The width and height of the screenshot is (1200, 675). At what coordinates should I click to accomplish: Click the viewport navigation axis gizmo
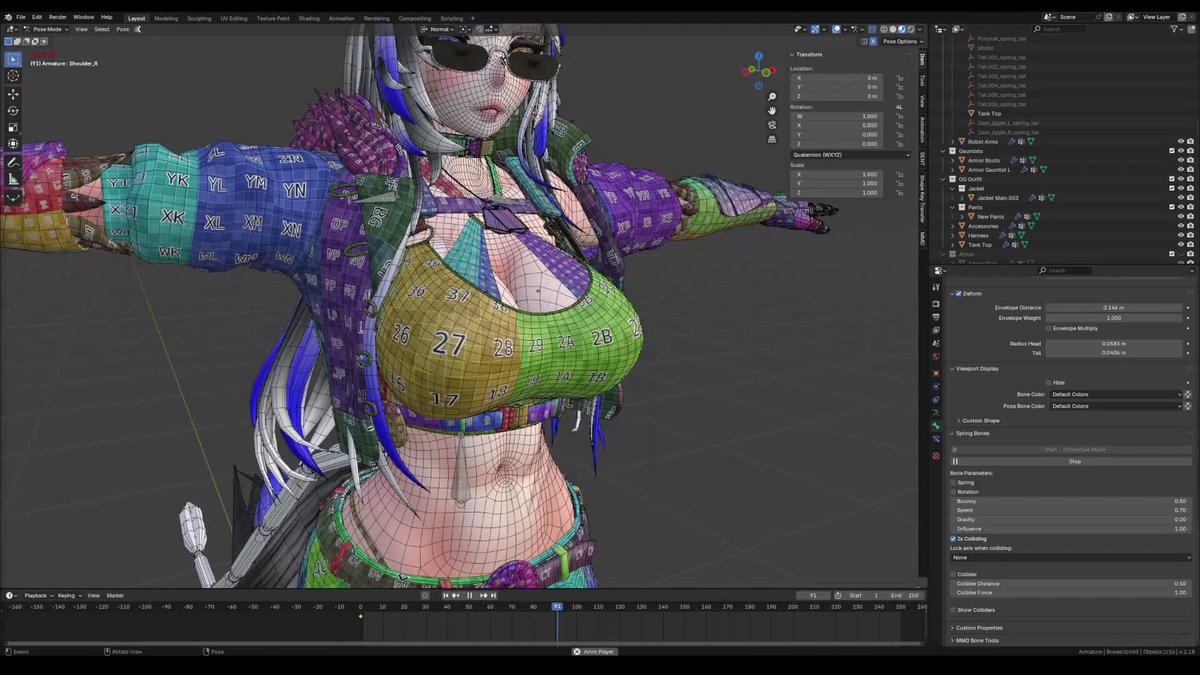click(x=759, y=70)
